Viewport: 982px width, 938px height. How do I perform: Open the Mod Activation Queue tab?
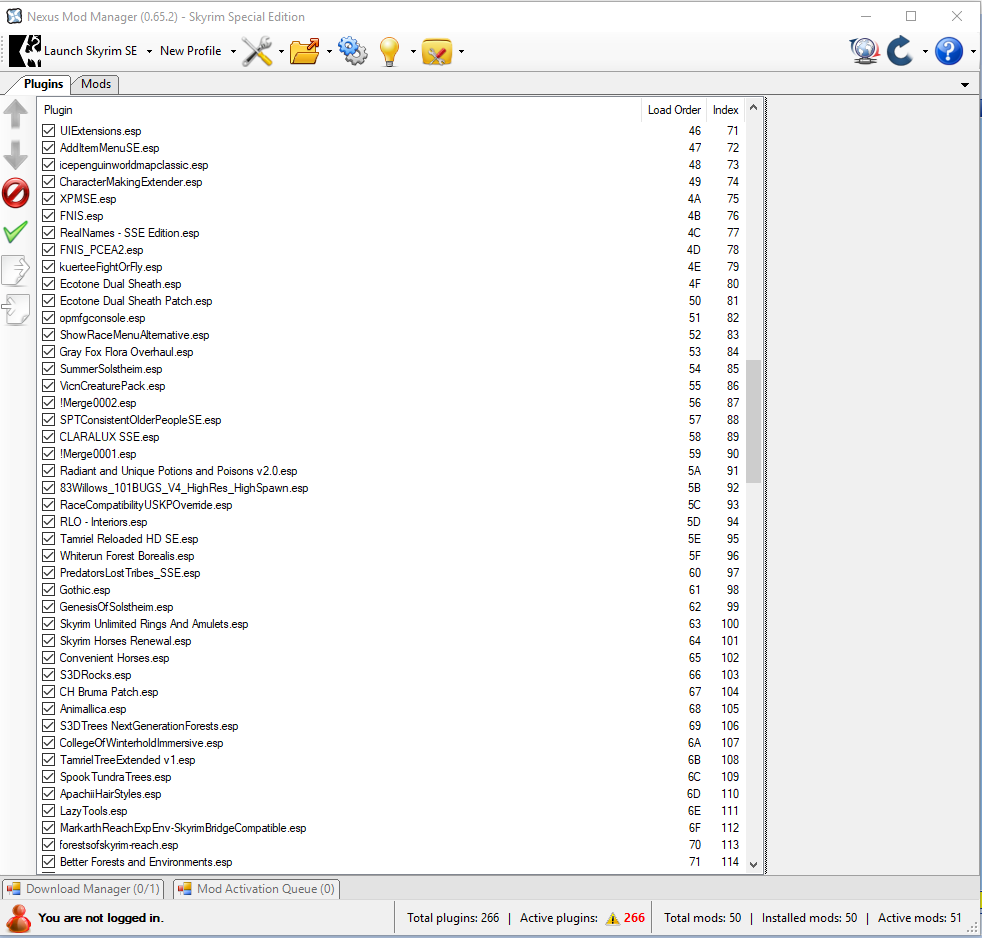point(257,889)
